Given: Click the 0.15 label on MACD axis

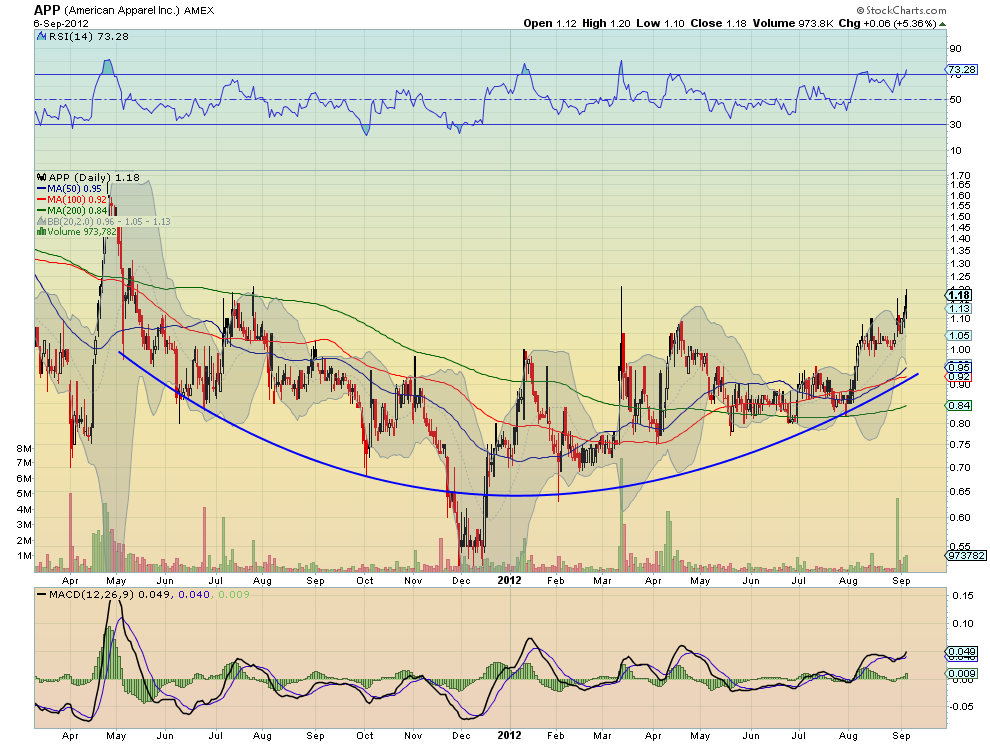Looking at the screenshot, I should coord(963,596).
